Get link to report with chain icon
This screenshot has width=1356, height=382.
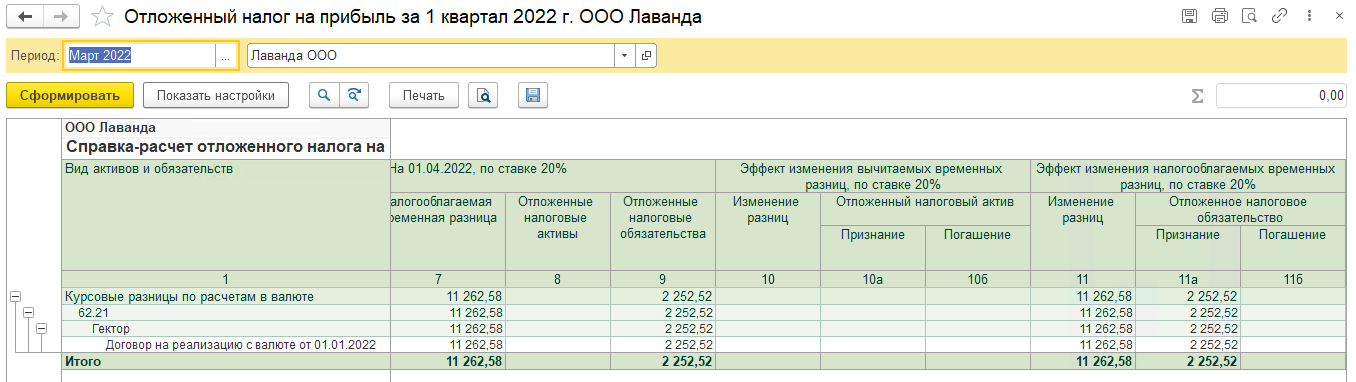coord(1278,17)
